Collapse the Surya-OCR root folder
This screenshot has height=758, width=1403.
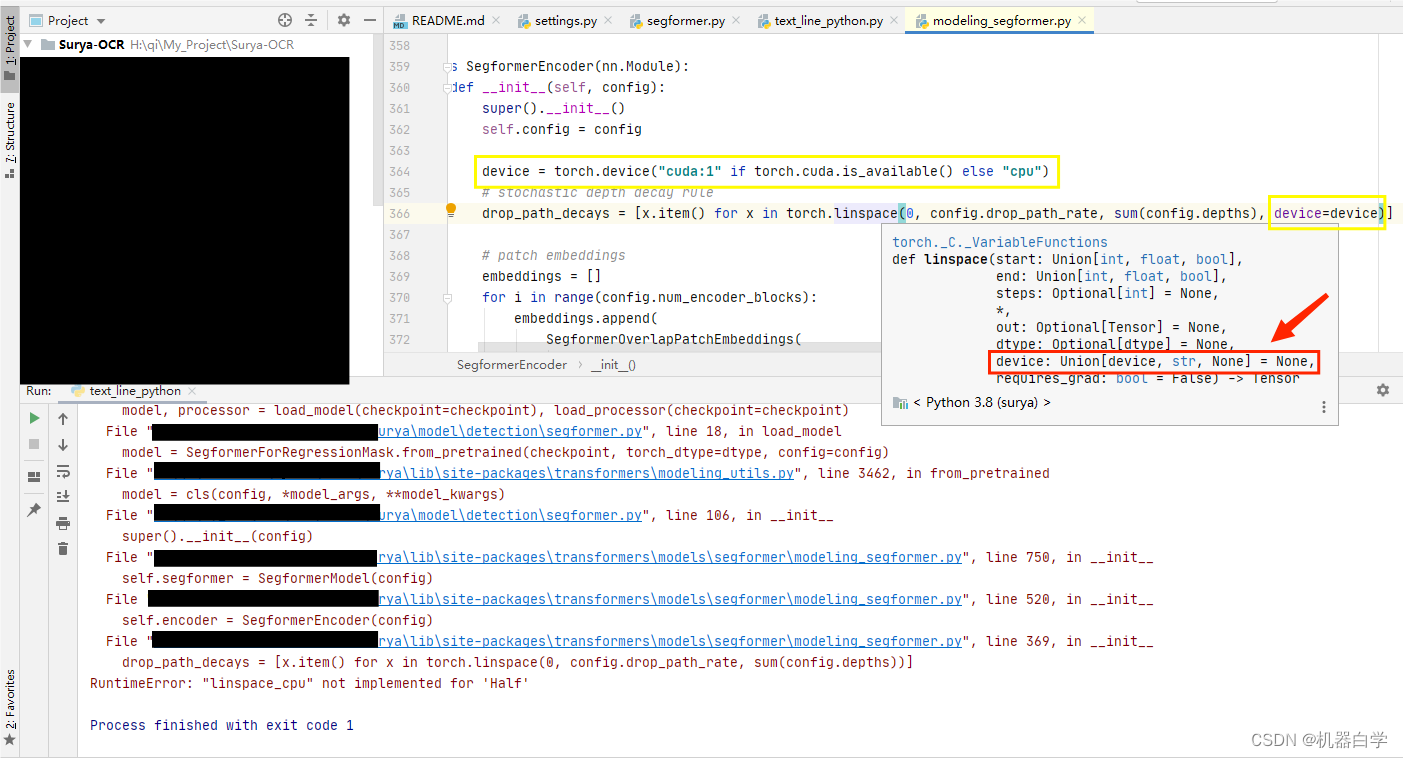(29, 45)
